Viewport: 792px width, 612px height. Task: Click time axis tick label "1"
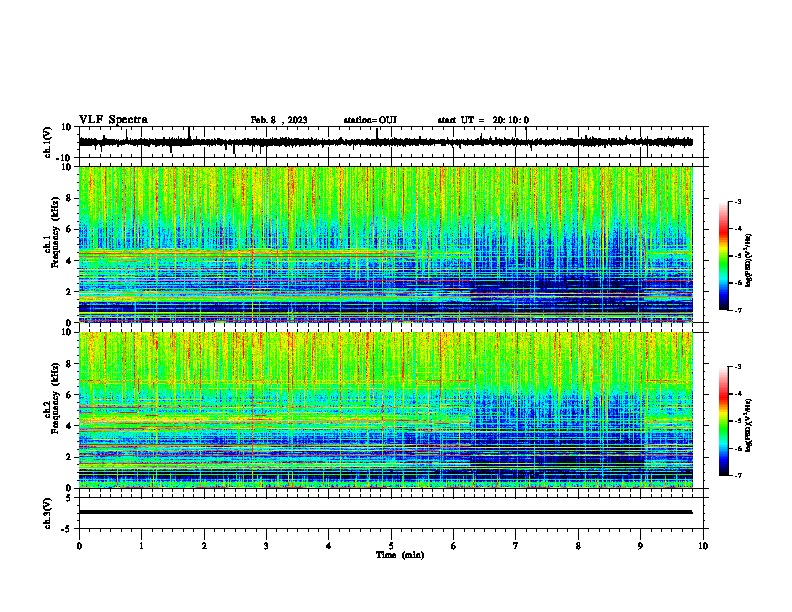pyautogui.click(x=141, y=546)
